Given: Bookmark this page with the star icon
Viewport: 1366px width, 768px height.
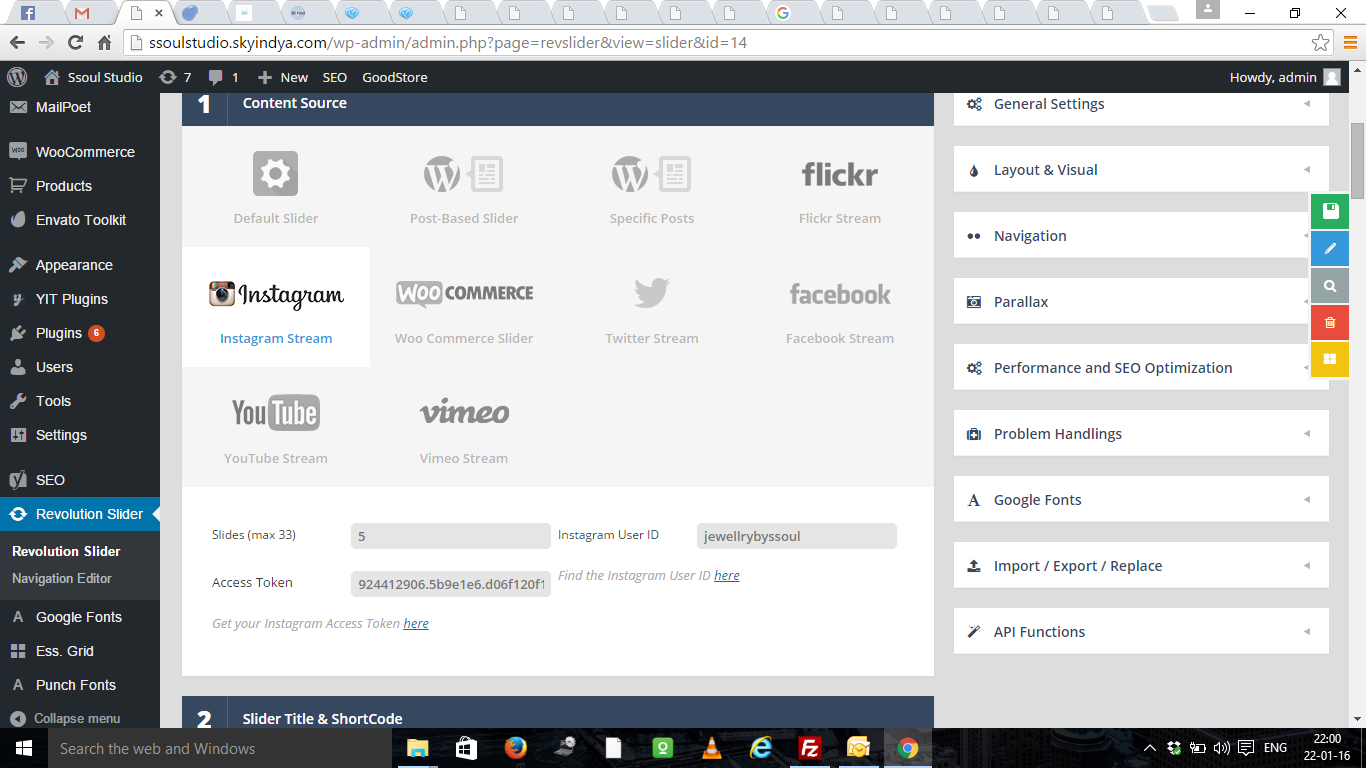Looking at the screenshot, I should click(1321, 43).
